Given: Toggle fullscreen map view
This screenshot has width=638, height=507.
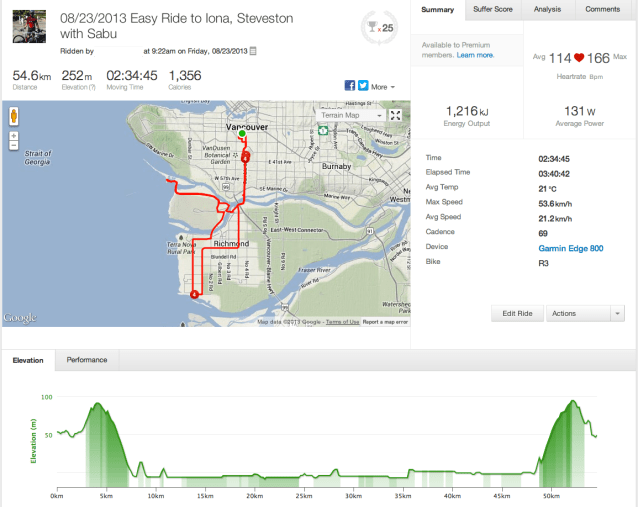Looking at the screenshot, I should (396, 115).
